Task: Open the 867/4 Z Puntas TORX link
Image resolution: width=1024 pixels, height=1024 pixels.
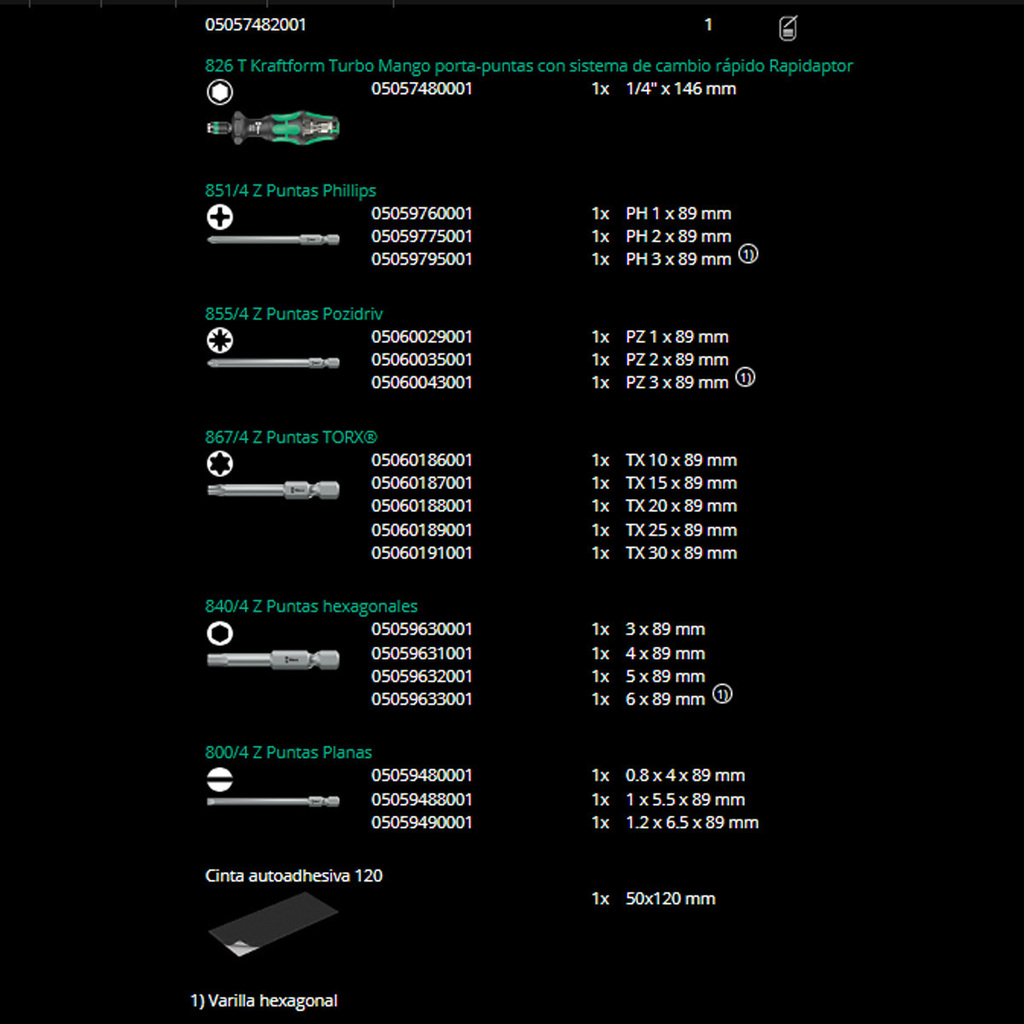Action: pos(291,438)
